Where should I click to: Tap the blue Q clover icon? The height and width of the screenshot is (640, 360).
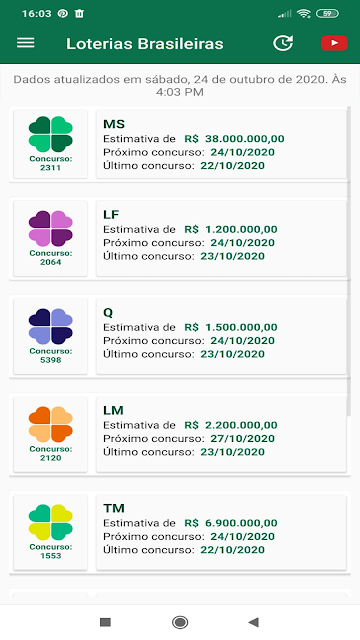(x=51, y=327)
